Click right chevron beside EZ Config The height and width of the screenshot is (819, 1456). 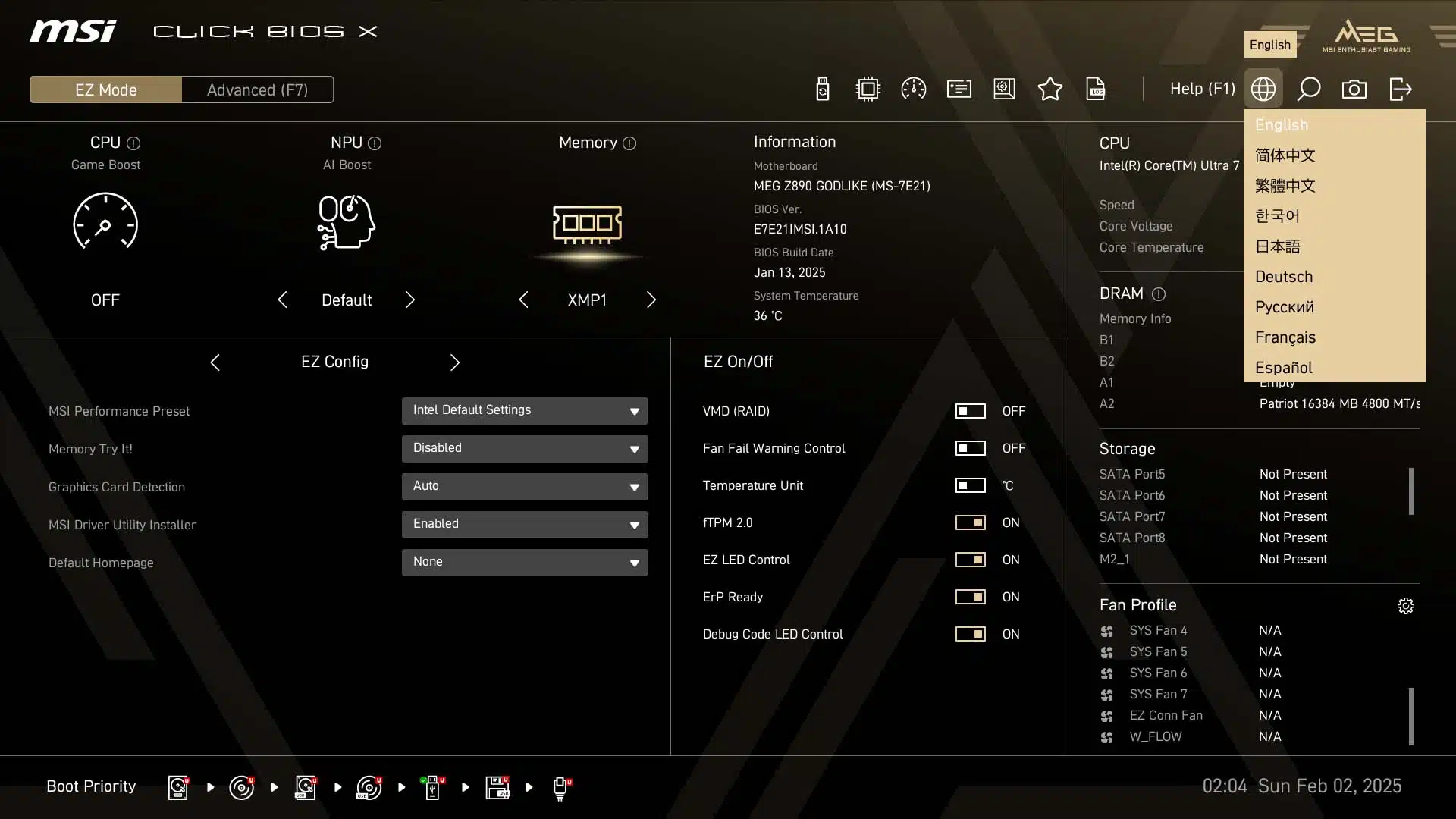click(x=455, y=362)
